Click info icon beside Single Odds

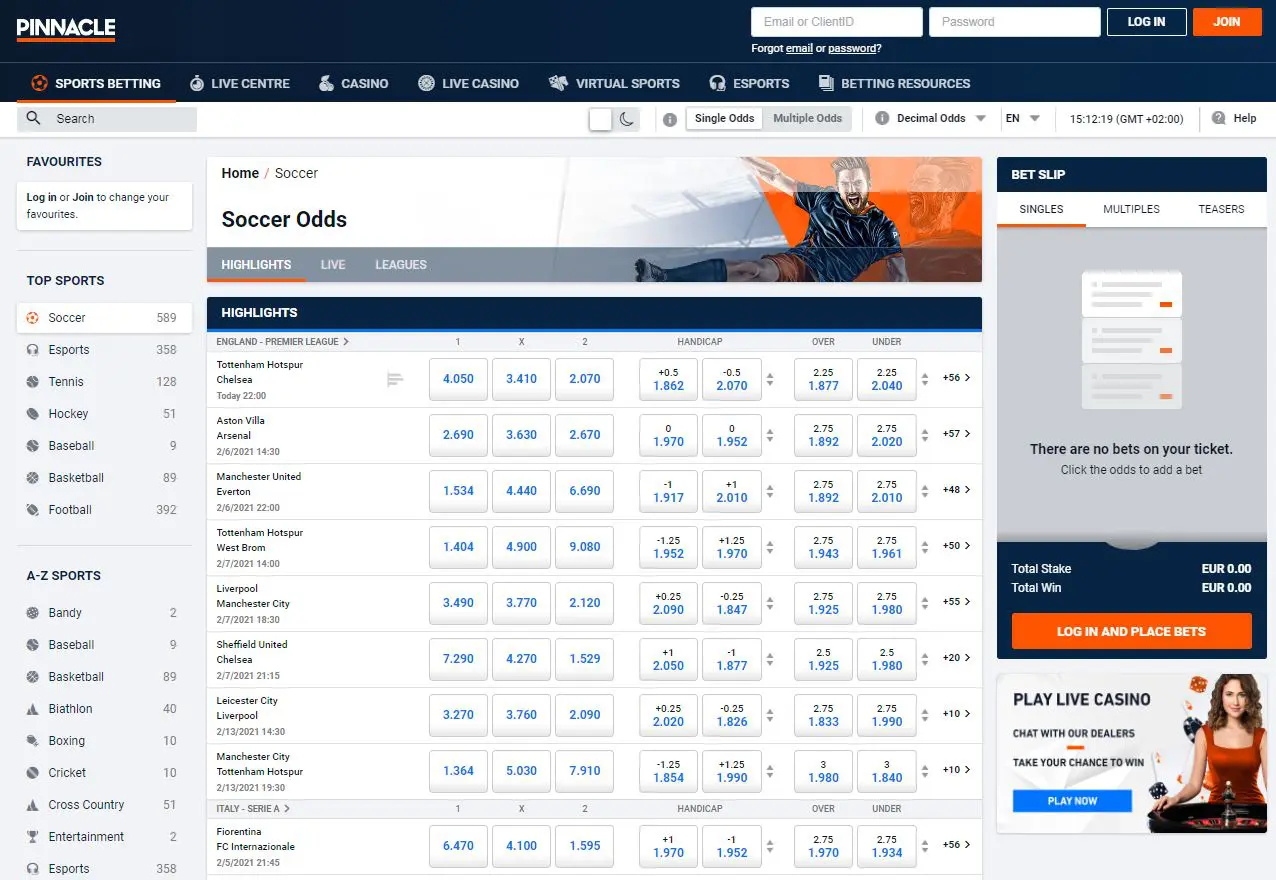tap(670, 119)
